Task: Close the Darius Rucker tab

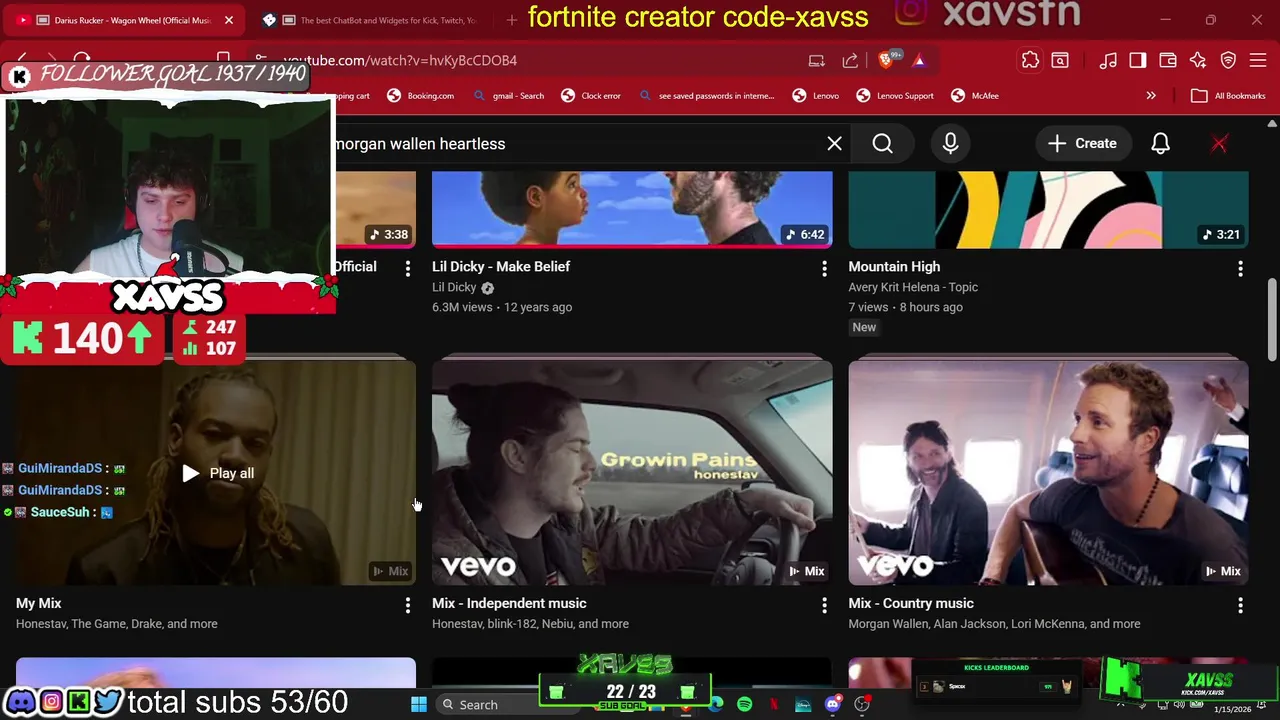Action: click(228, 20)
